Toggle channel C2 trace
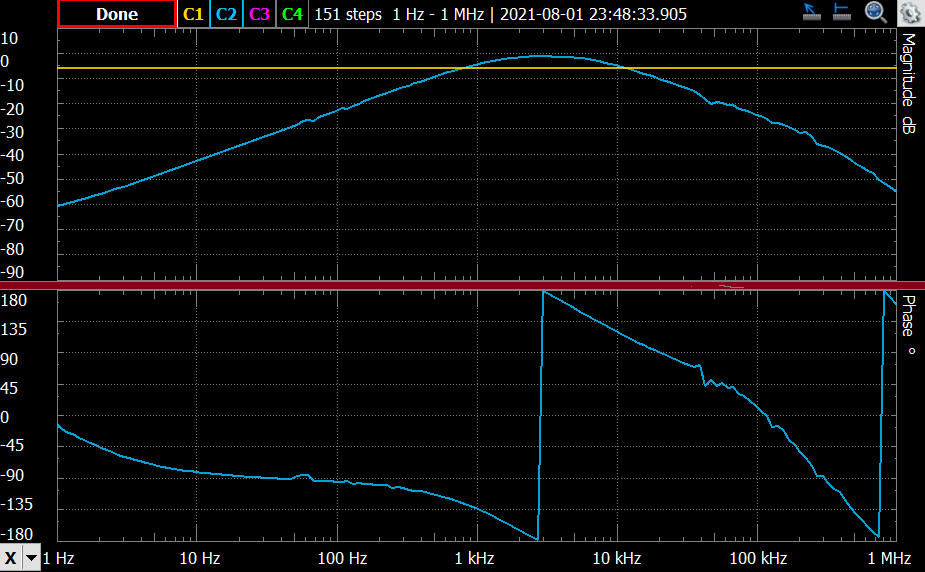Screen dimensions: 925x572 [226, 14]
